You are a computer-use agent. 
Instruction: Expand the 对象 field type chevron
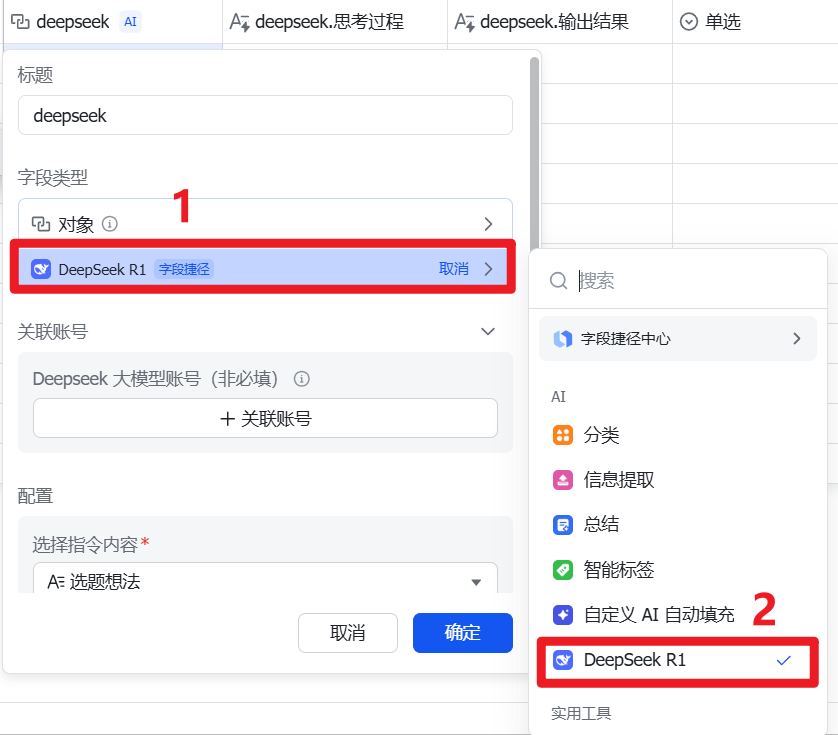(488, 224)
